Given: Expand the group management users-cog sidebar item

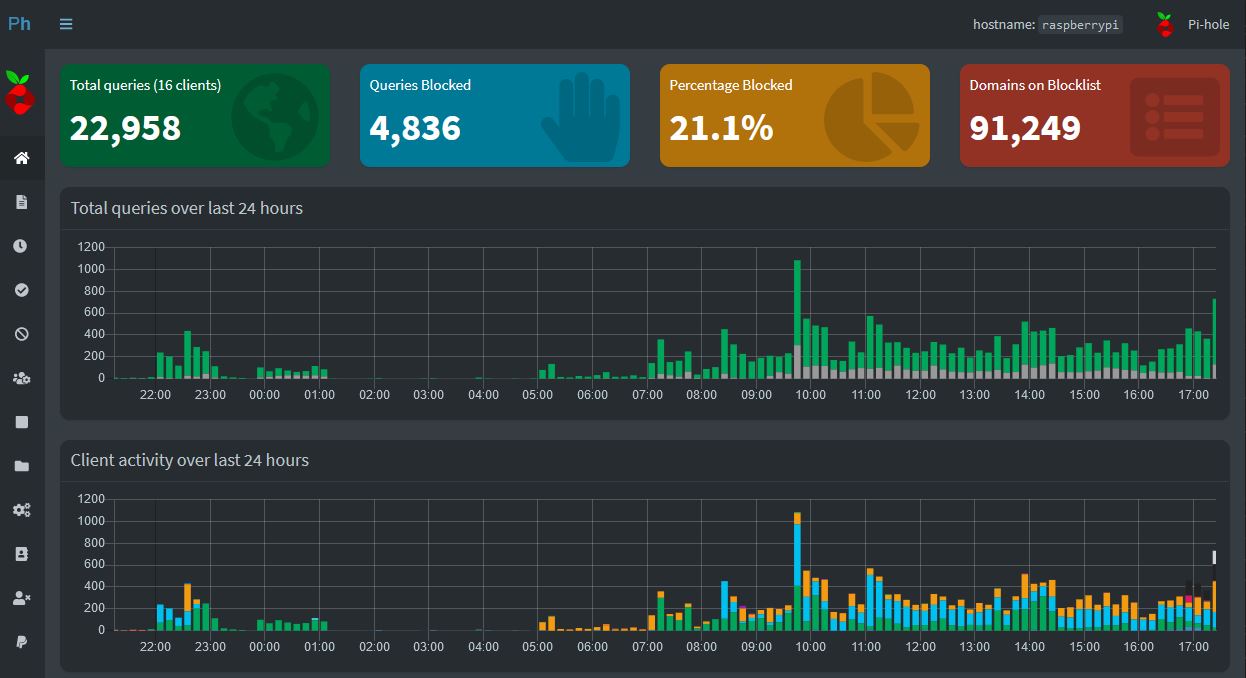Looking at the screenshot, I should [21, 378].
